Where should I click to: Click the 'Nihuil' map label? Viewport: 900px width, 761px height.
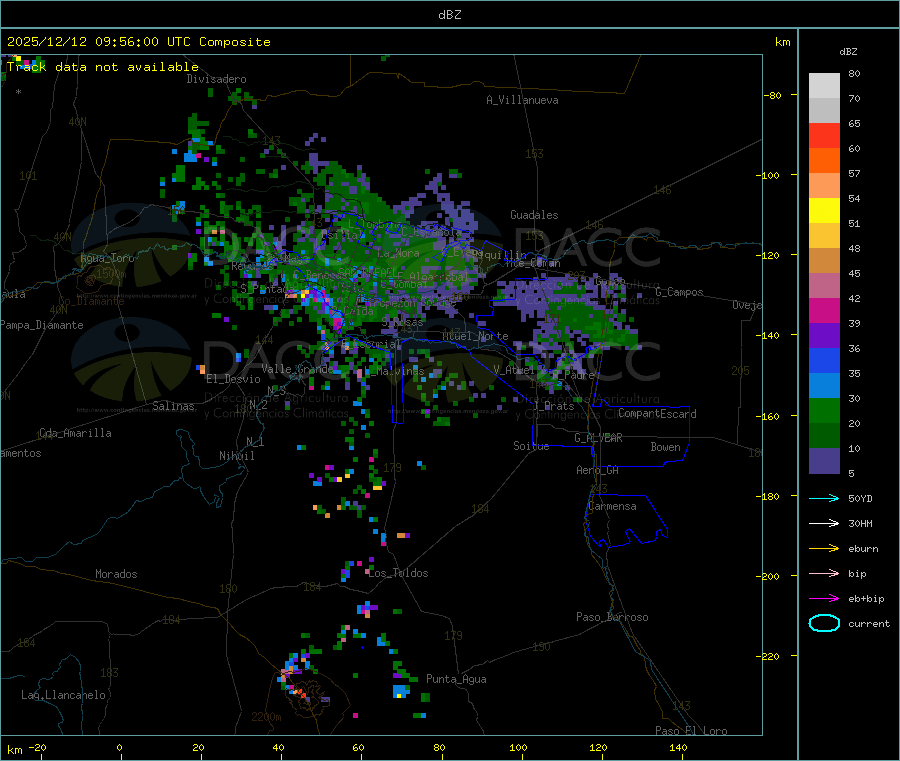point(236,456)
